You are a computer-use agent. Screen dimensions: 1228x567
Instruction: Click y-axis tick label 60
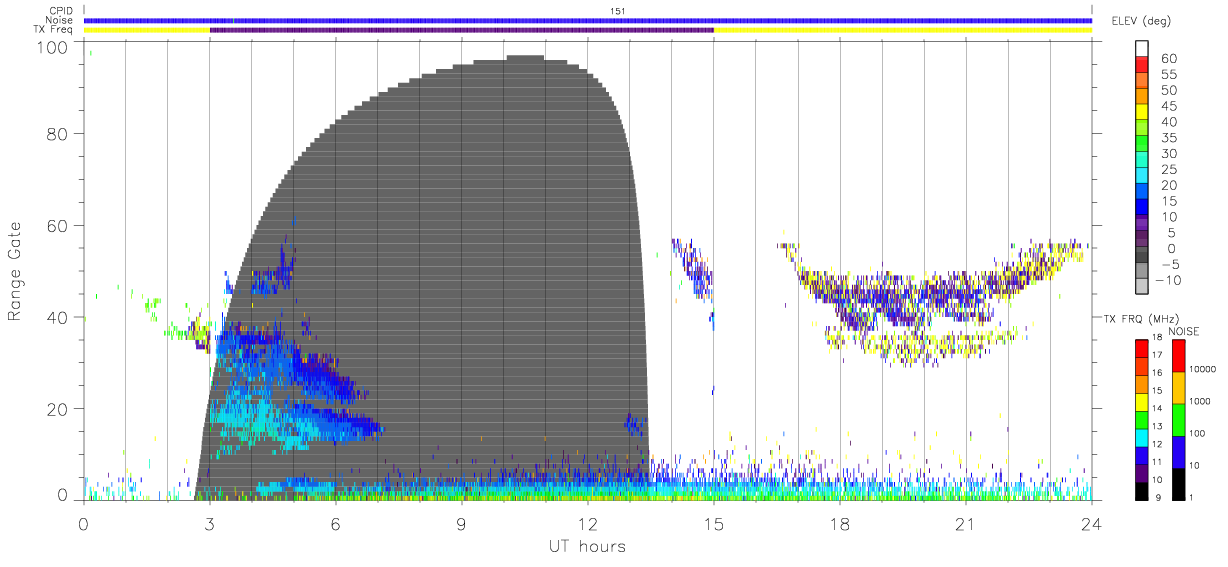57,226
